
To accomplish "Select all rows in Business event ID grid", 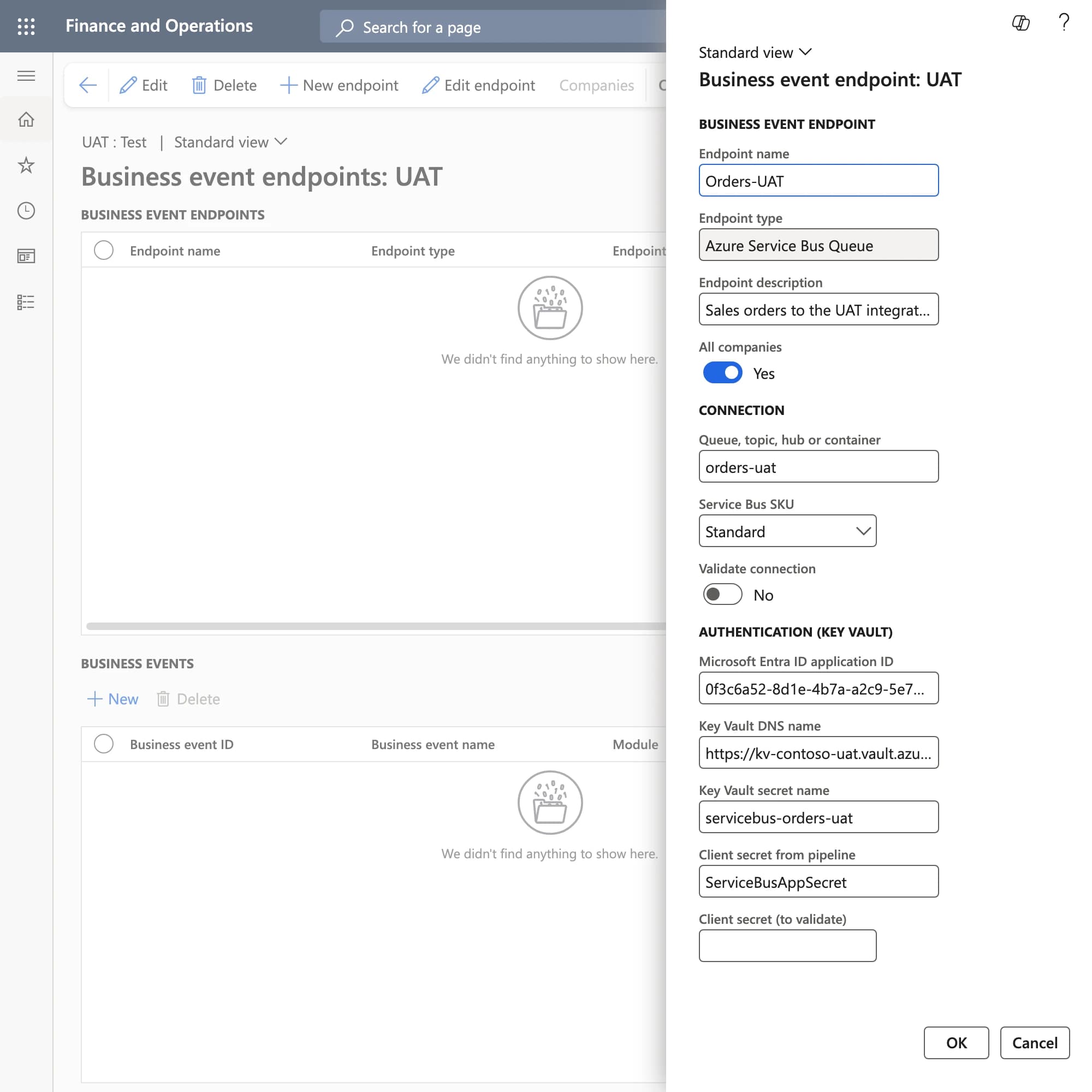I will click(103, 743).
